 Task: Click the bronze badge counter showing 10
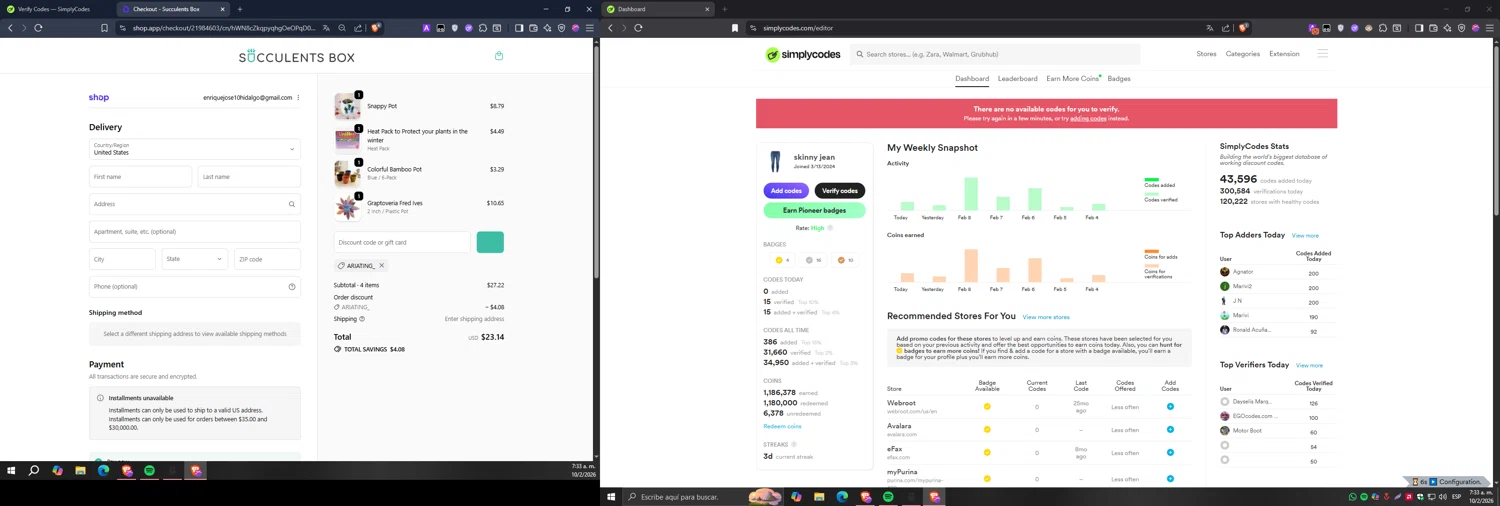(846, 260)
